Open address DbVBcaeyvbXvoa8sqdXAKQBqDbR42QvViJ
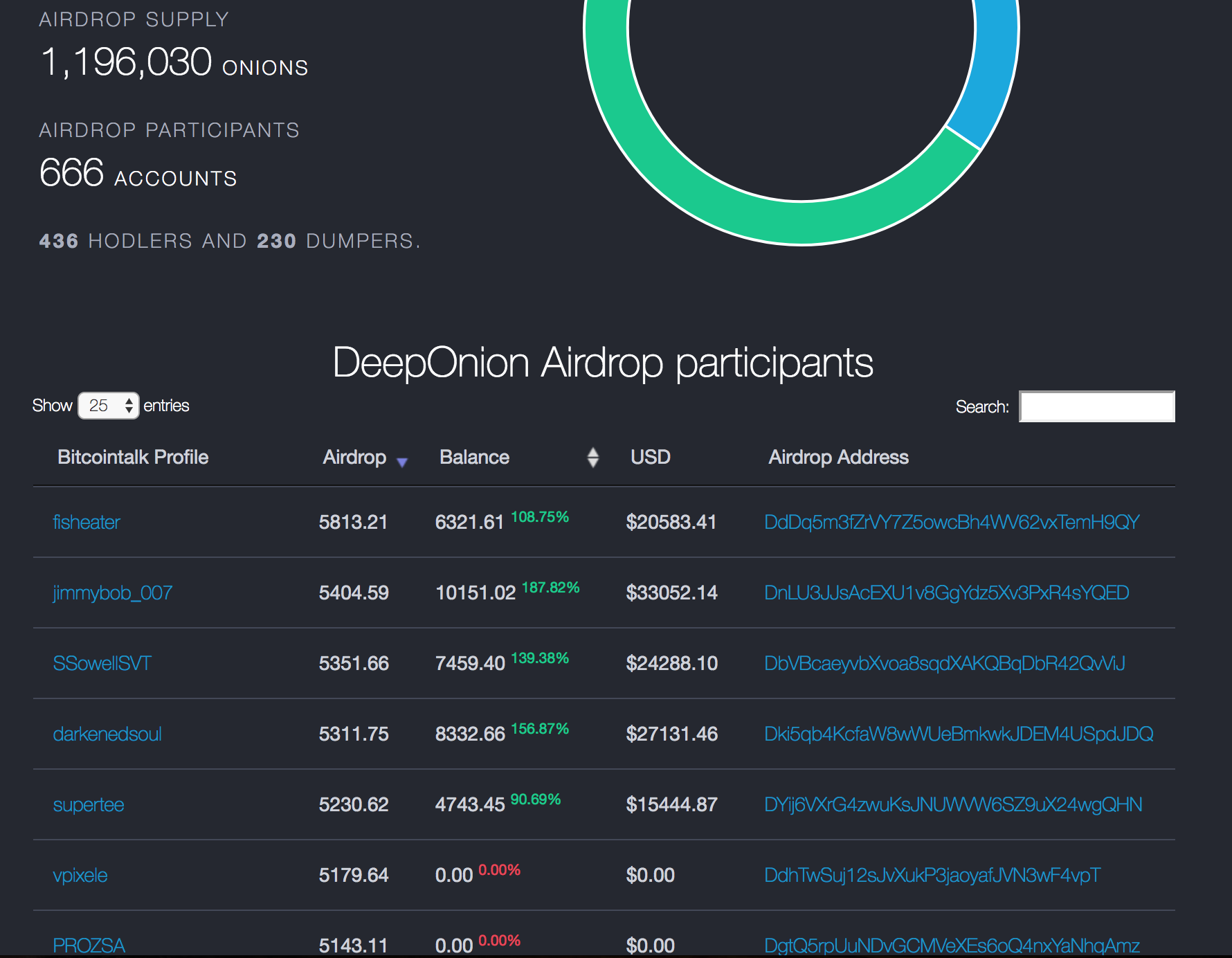Screen dimensions: 1232x958 click(945, 664)
